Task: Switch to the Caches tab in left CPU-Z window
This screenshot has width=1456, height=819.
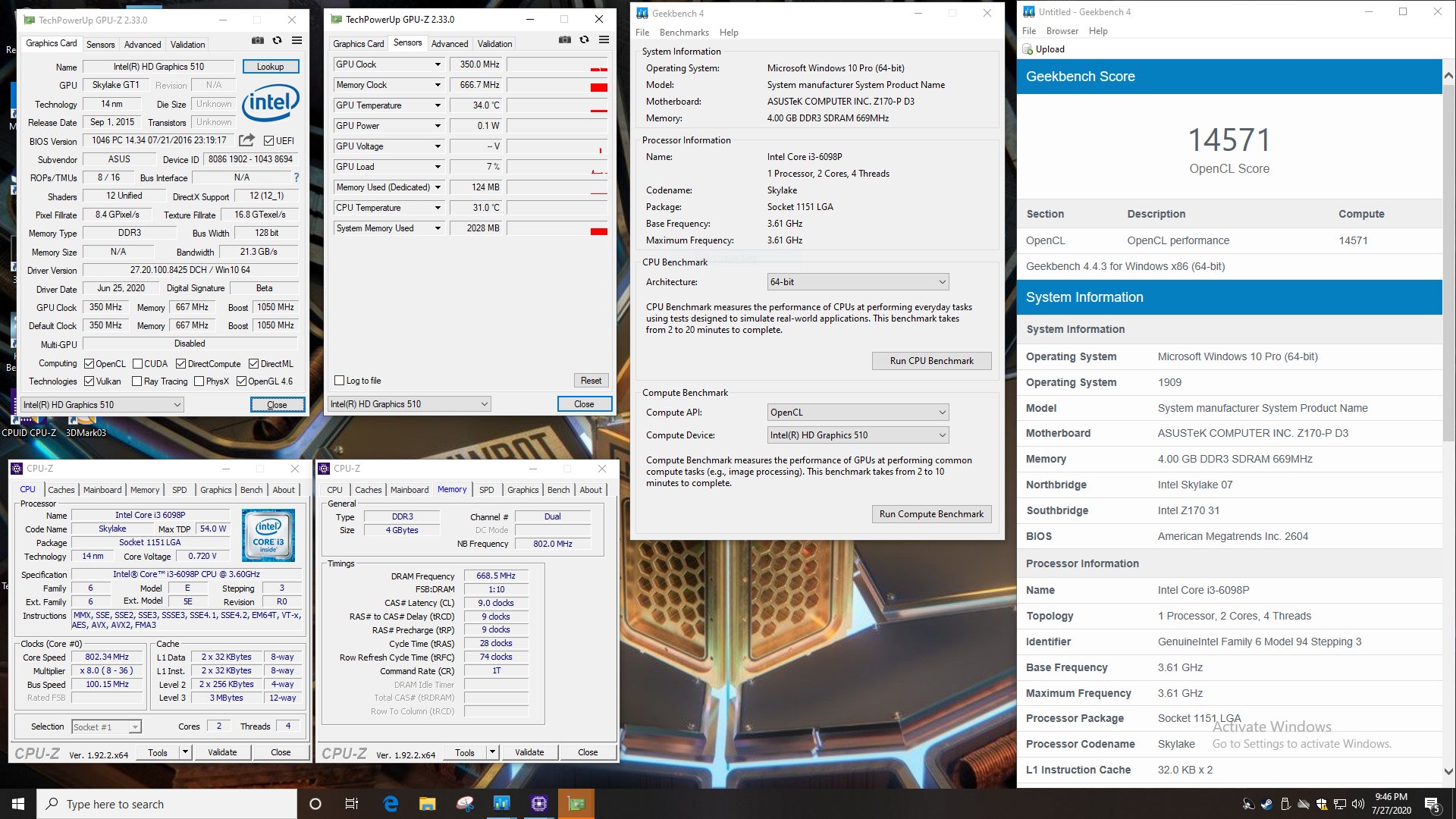Action: point(61,490)
